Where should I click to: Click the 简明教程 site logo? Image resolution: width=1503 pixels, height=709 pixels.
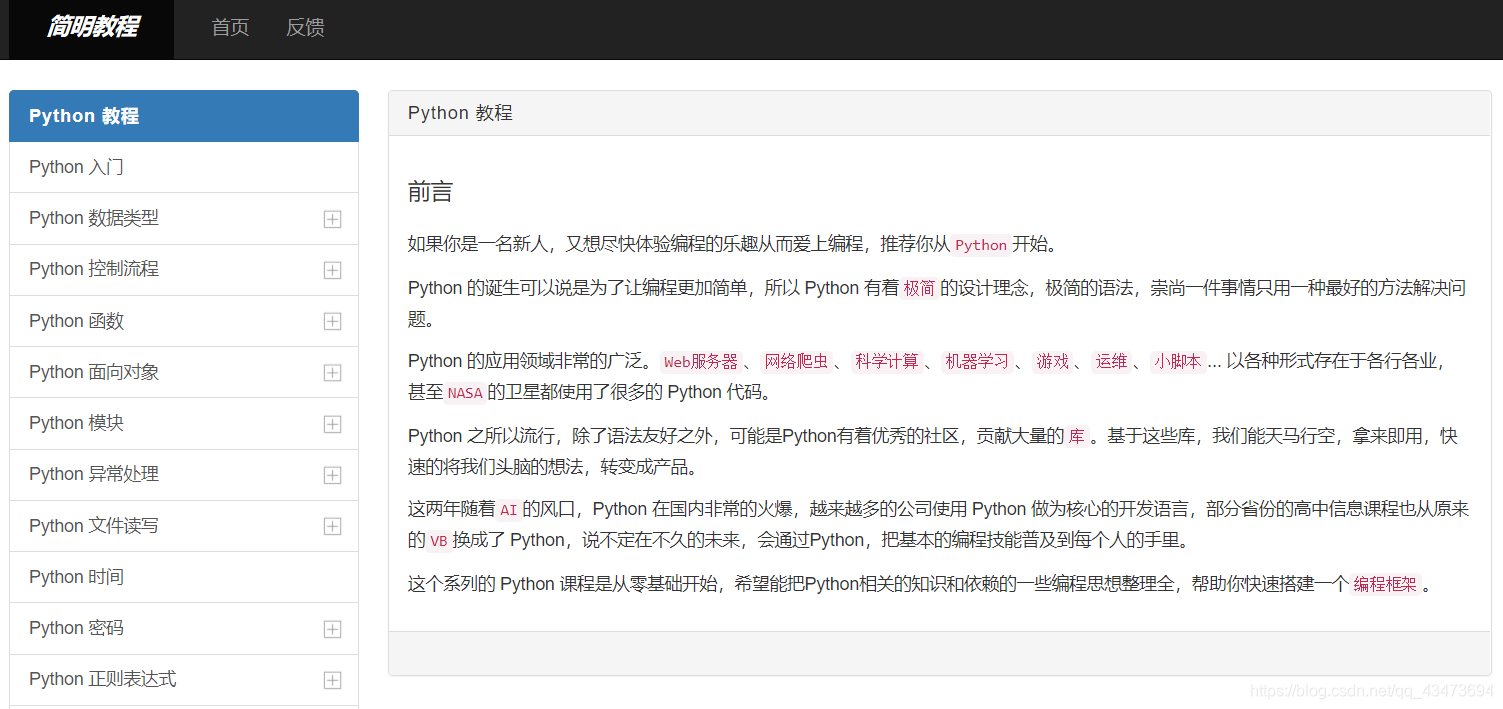(92, 27)
